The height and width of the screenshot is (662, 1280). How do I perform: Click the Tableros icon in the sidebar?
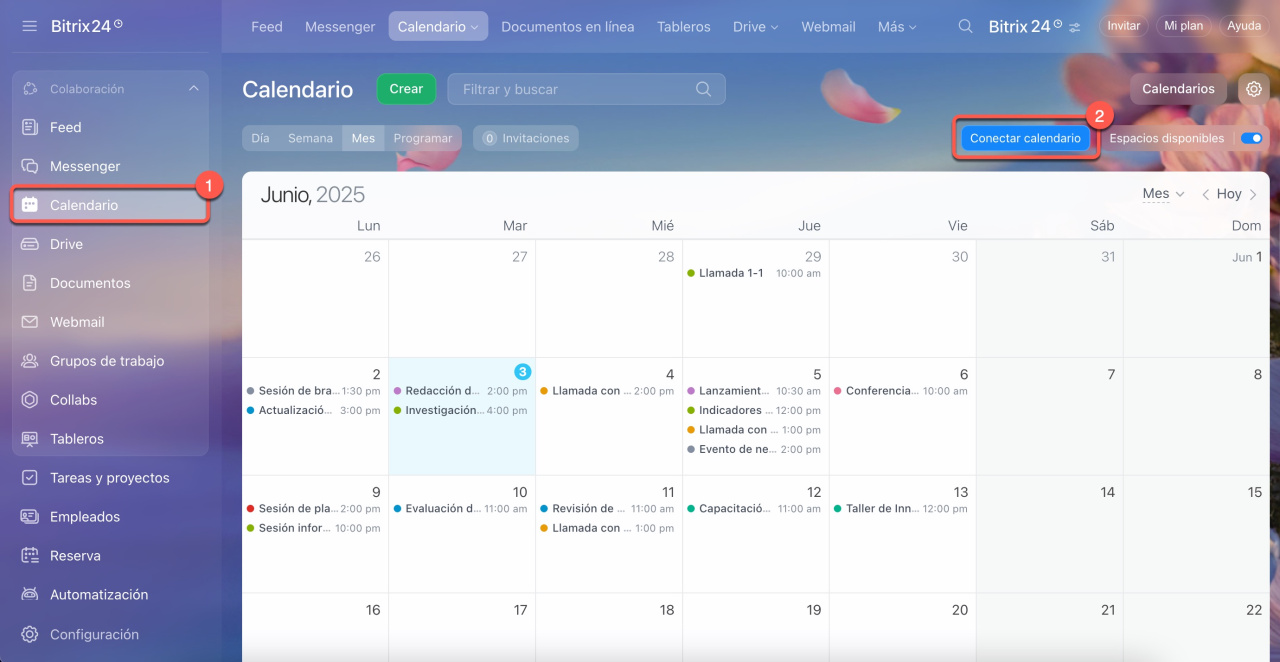[30, 439]
